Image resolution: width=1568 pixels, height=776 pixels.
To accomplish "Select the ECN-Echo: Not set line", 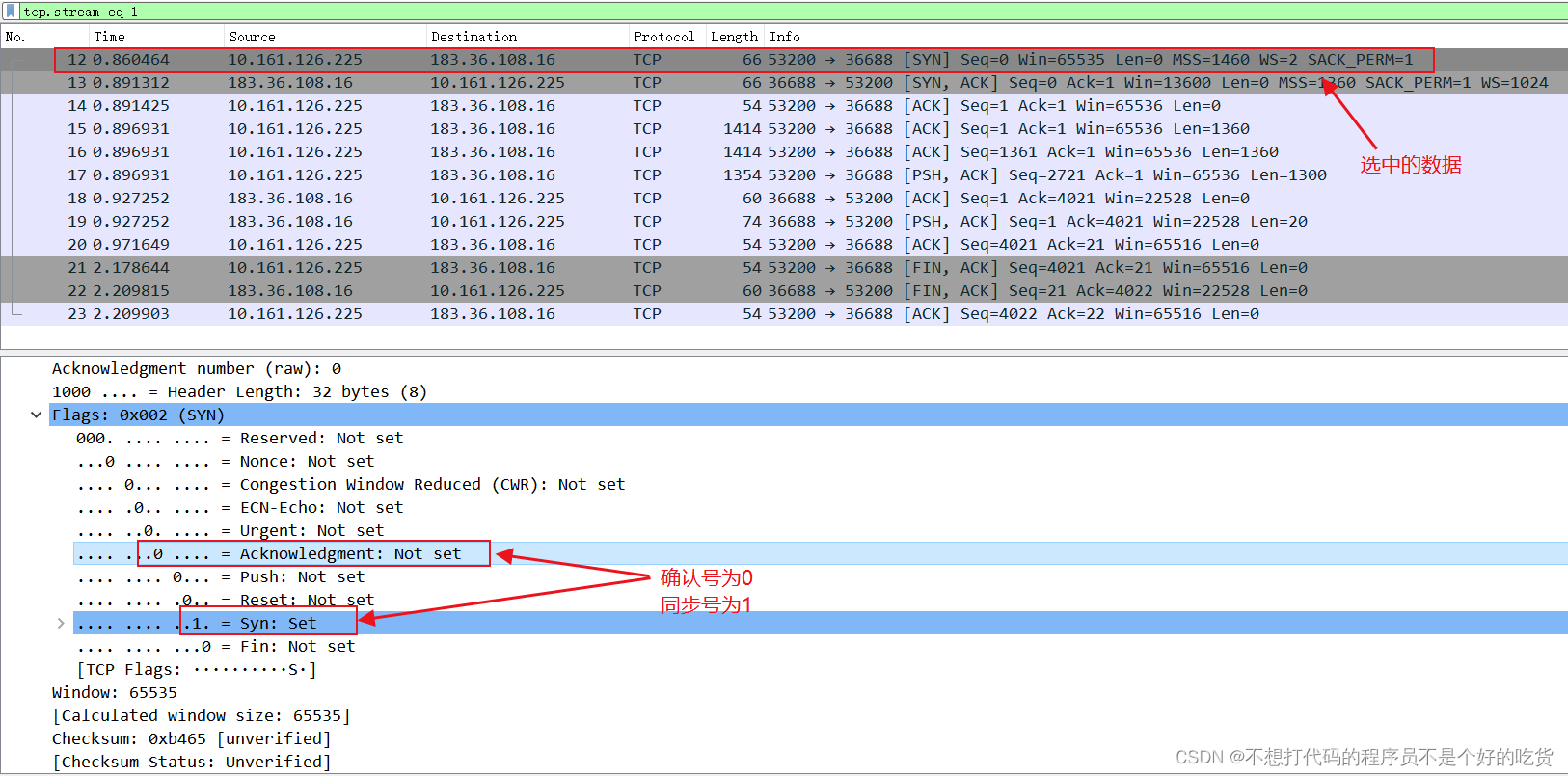I will point(239,508).
